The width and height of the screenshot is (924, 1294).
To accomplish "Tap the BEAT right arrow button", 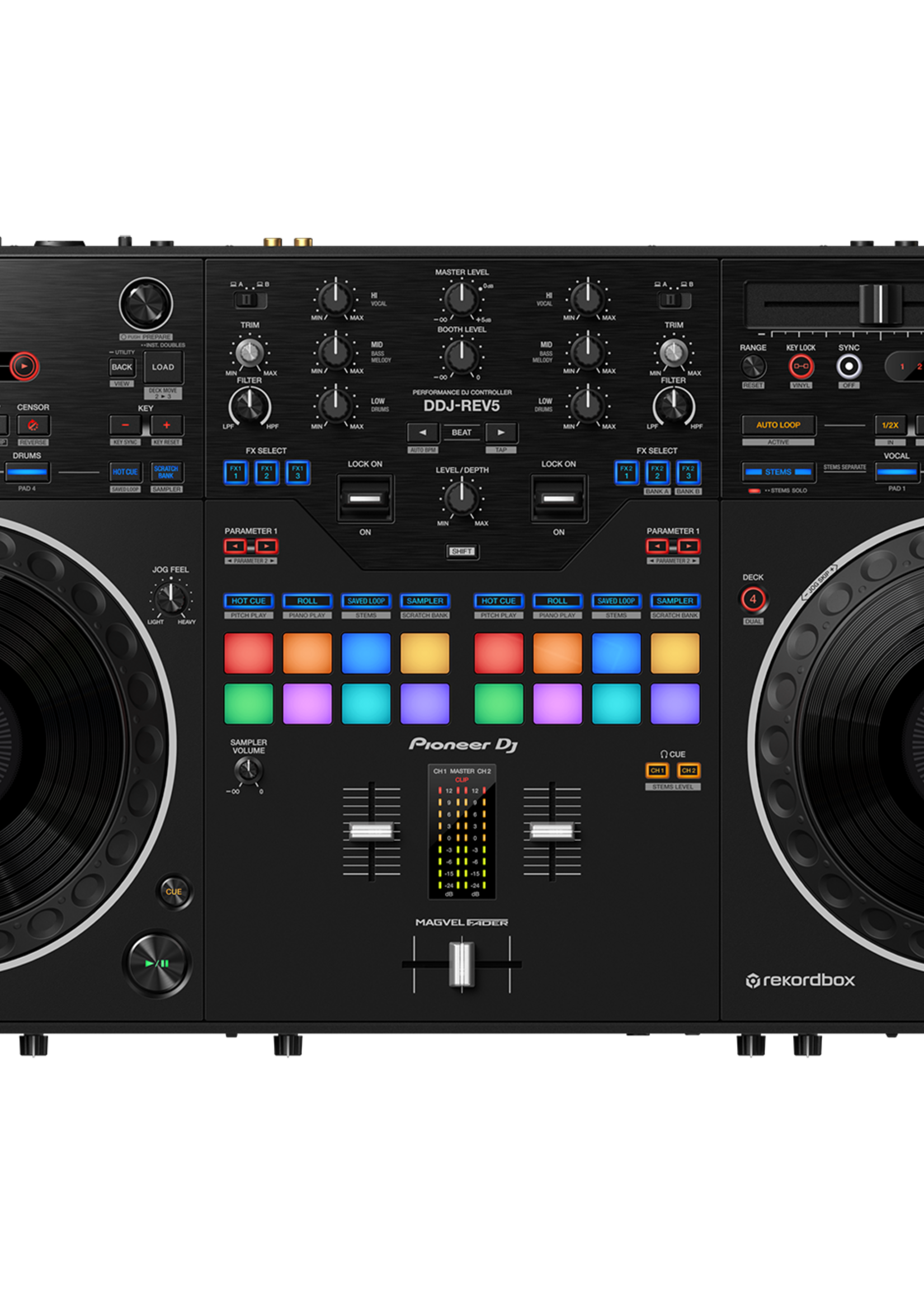I will [501, 432].
